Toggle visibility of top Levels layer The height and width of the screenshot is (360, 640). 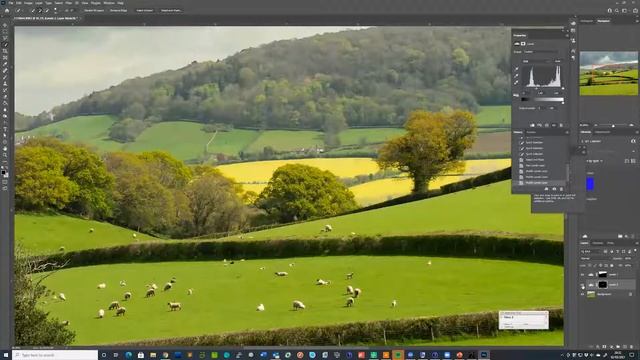pos(582,275)
